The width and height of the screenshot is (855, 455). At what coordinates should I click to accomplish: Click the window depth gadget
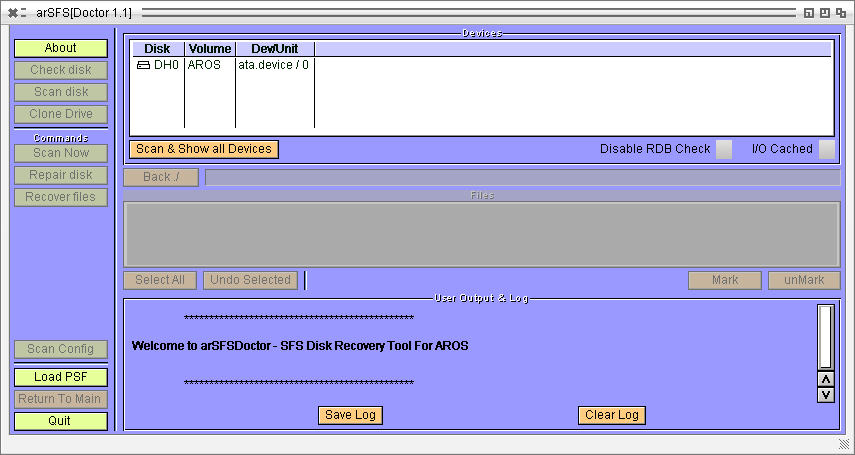[x=841, y=13]
